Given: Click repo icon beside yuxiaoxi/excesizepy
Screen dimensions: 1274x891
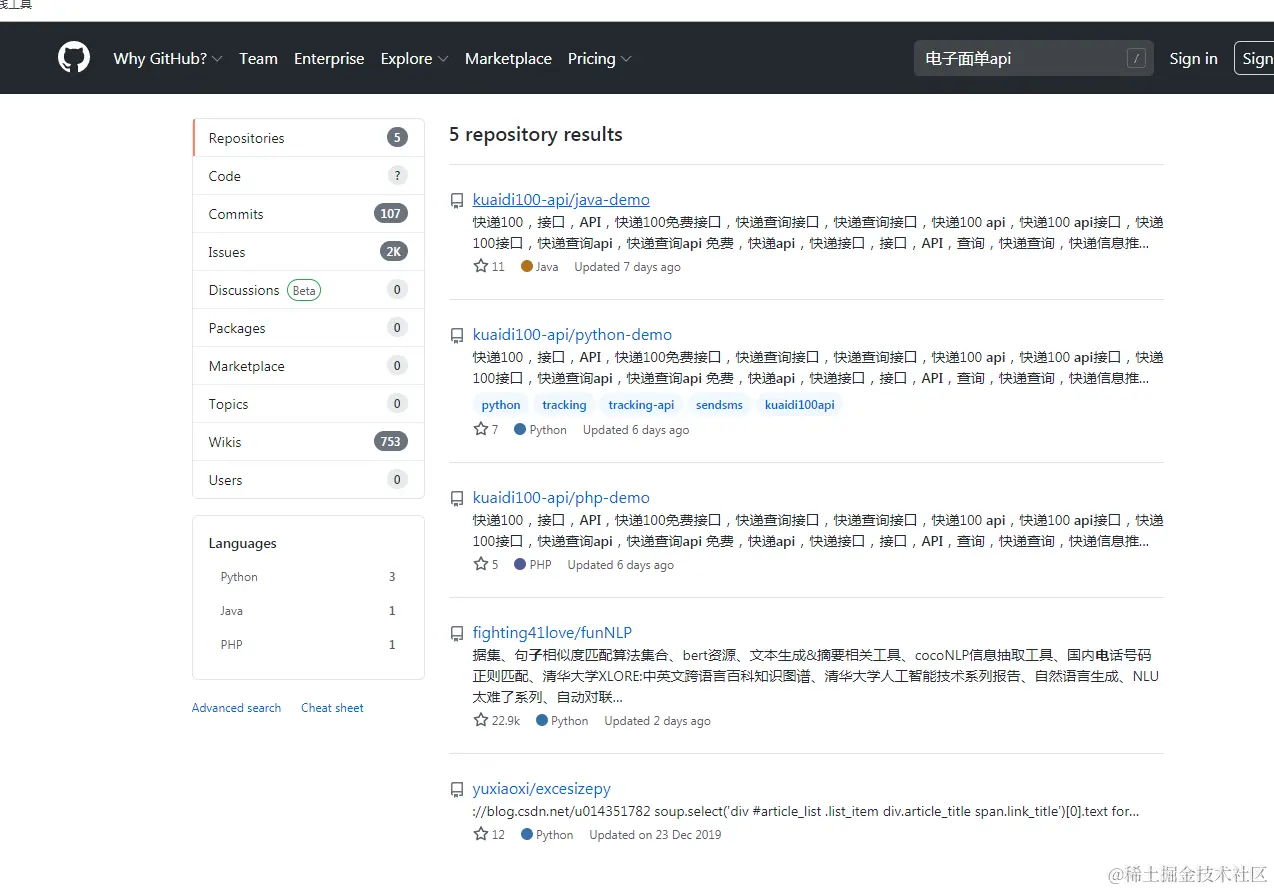Looking at the screenshot, I should tap(457, 790).
